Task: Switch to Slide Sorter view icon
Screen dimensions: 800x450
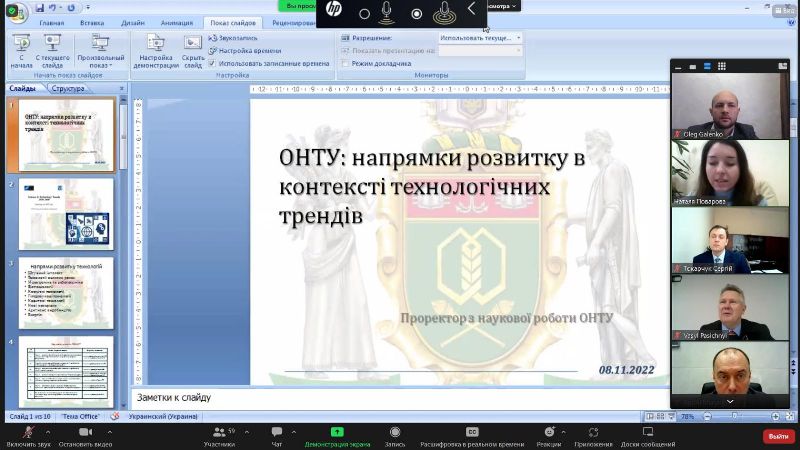Action: (x=661, y=416)
